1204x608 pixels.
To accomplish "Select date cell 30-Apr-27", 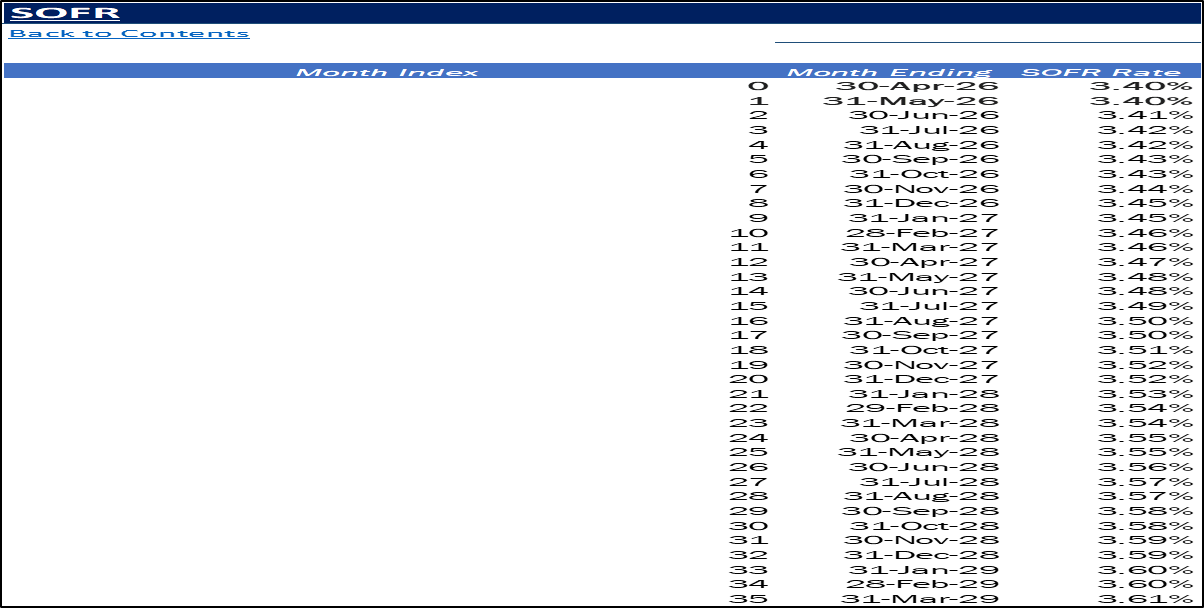I will pos(925,262).
